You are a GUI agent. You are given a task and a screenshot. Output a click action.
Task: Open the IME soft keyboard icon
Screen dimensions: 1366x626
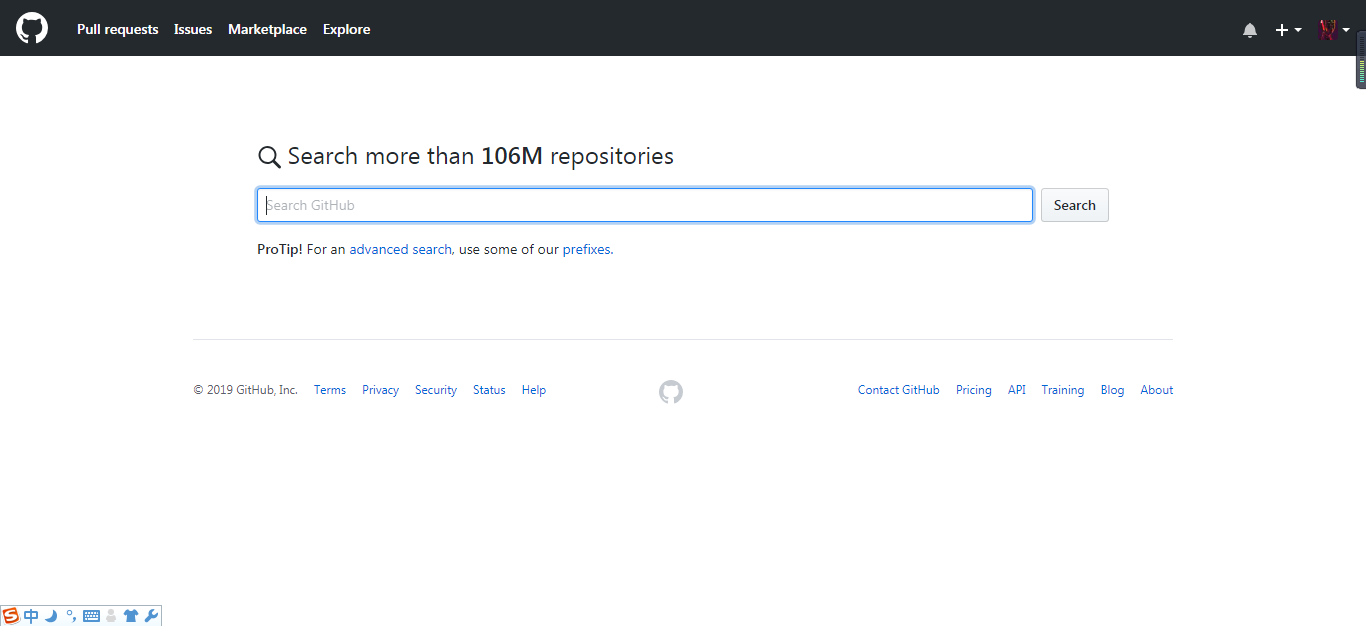point(91,616)
